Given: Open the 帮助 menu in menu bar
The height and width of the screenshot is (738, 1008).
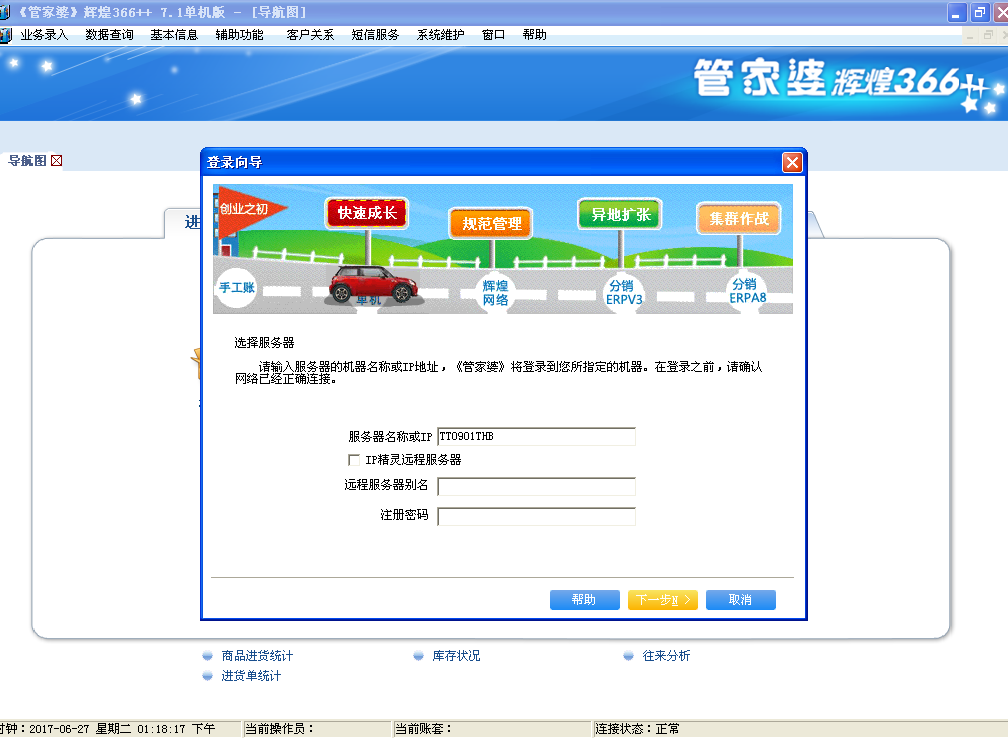Looking at the screenshot, I should click(x=534, y=35).
